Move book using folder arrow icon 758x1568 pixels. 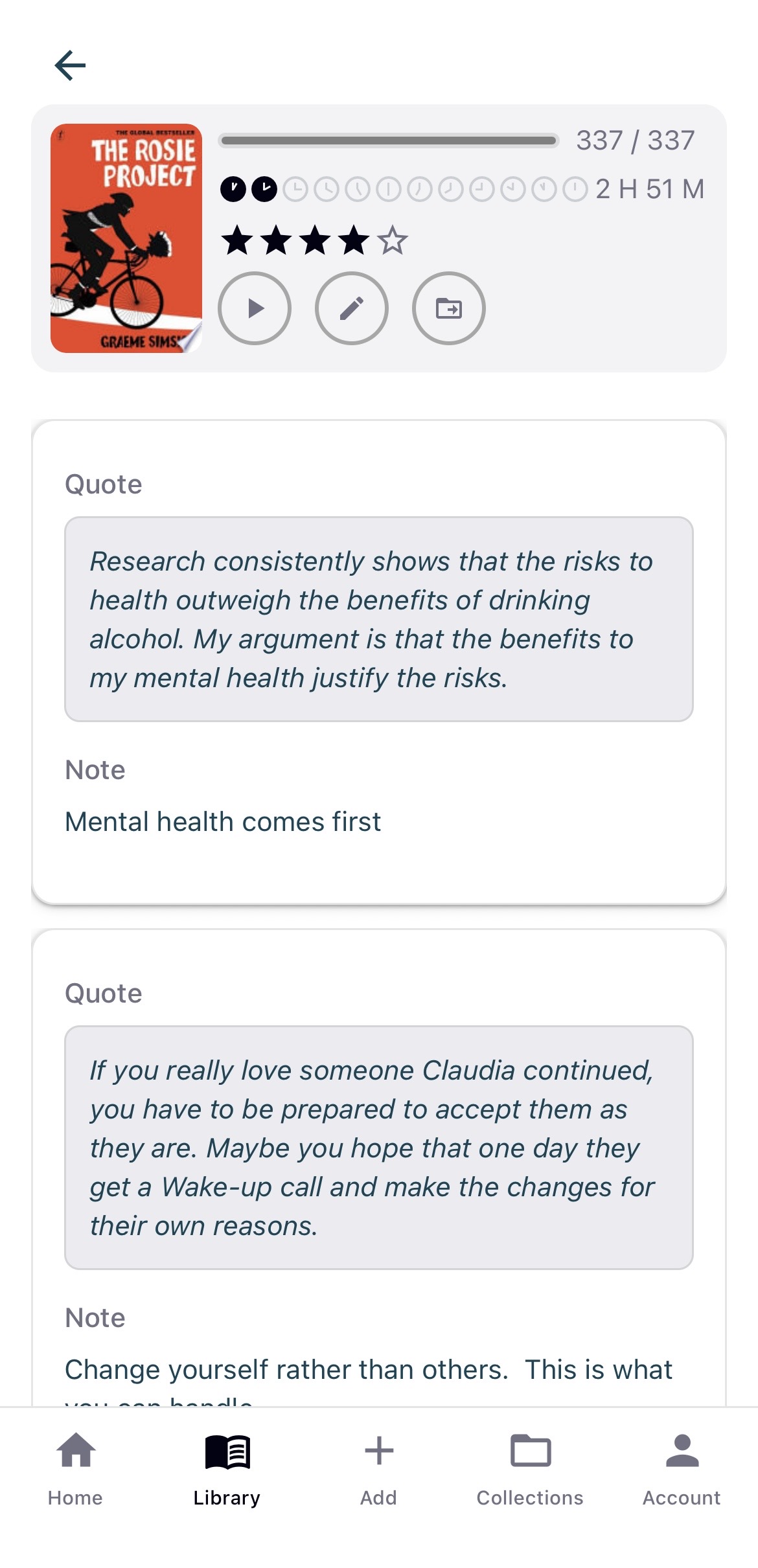449,308
